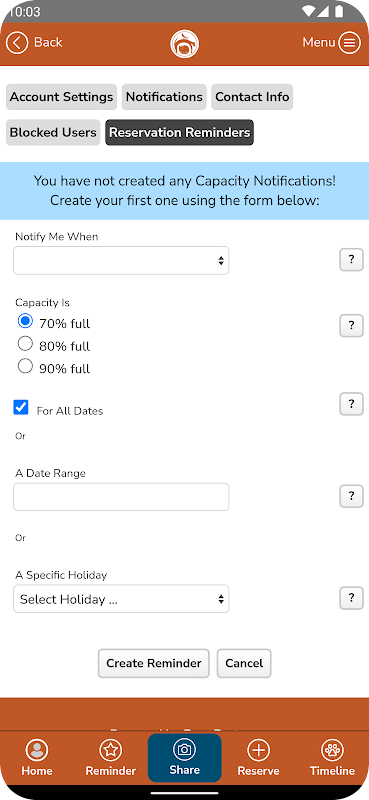Open the Select Holiday dropdown

point(121,599)
